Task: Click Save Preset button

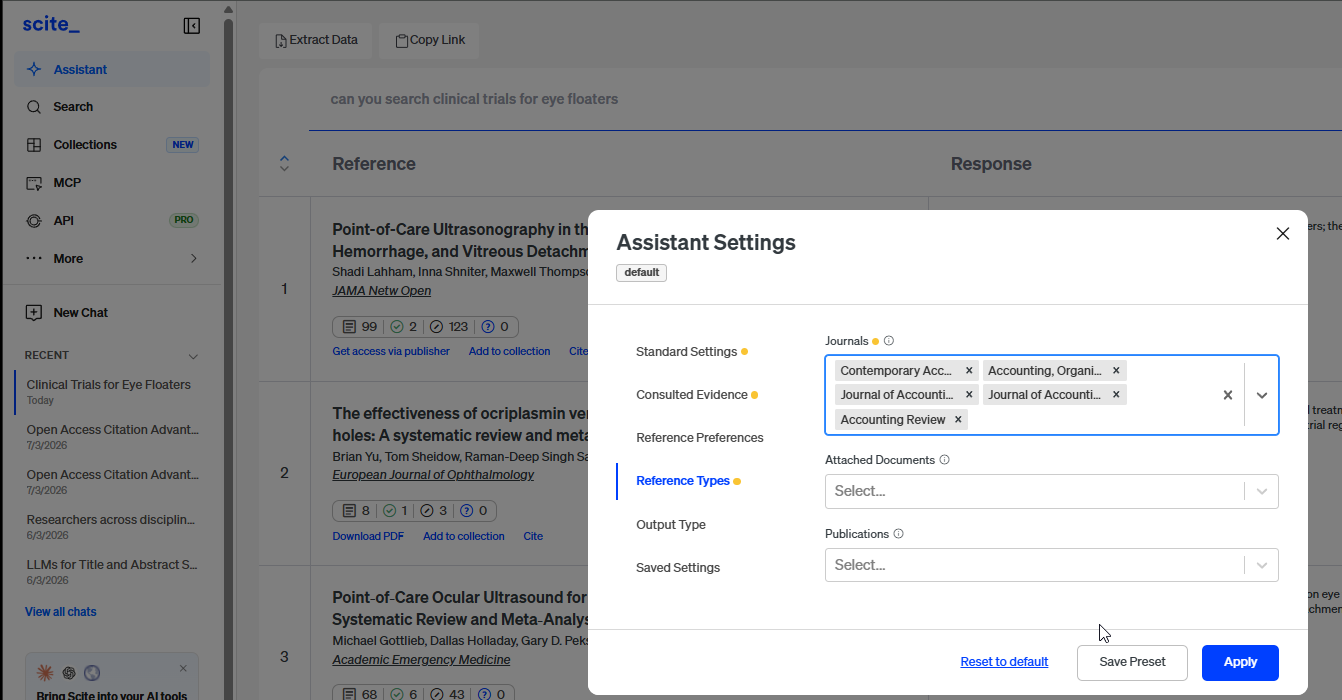Action: [x=1132, y=662]
